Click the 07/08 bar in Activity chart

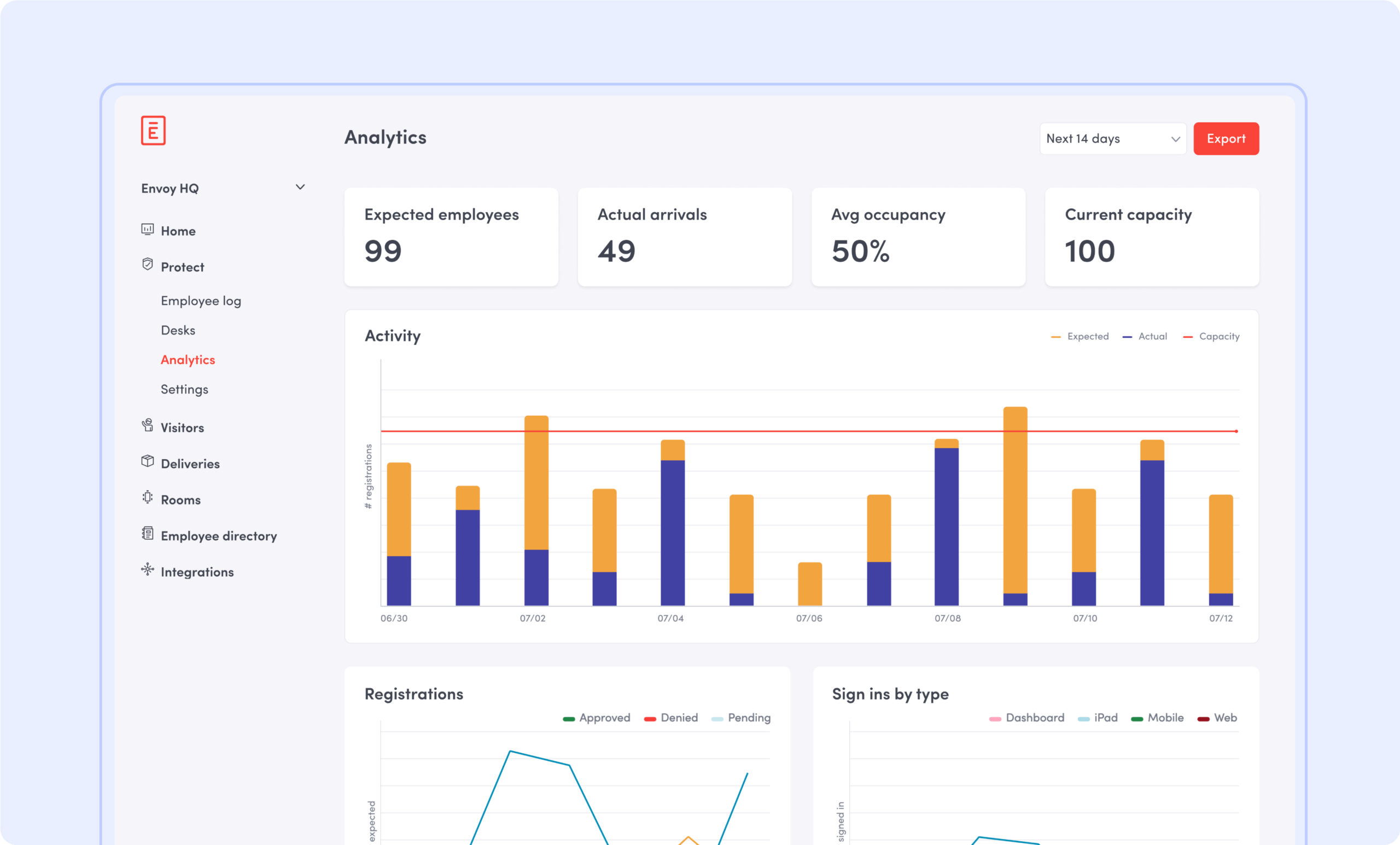click(946, 523)
